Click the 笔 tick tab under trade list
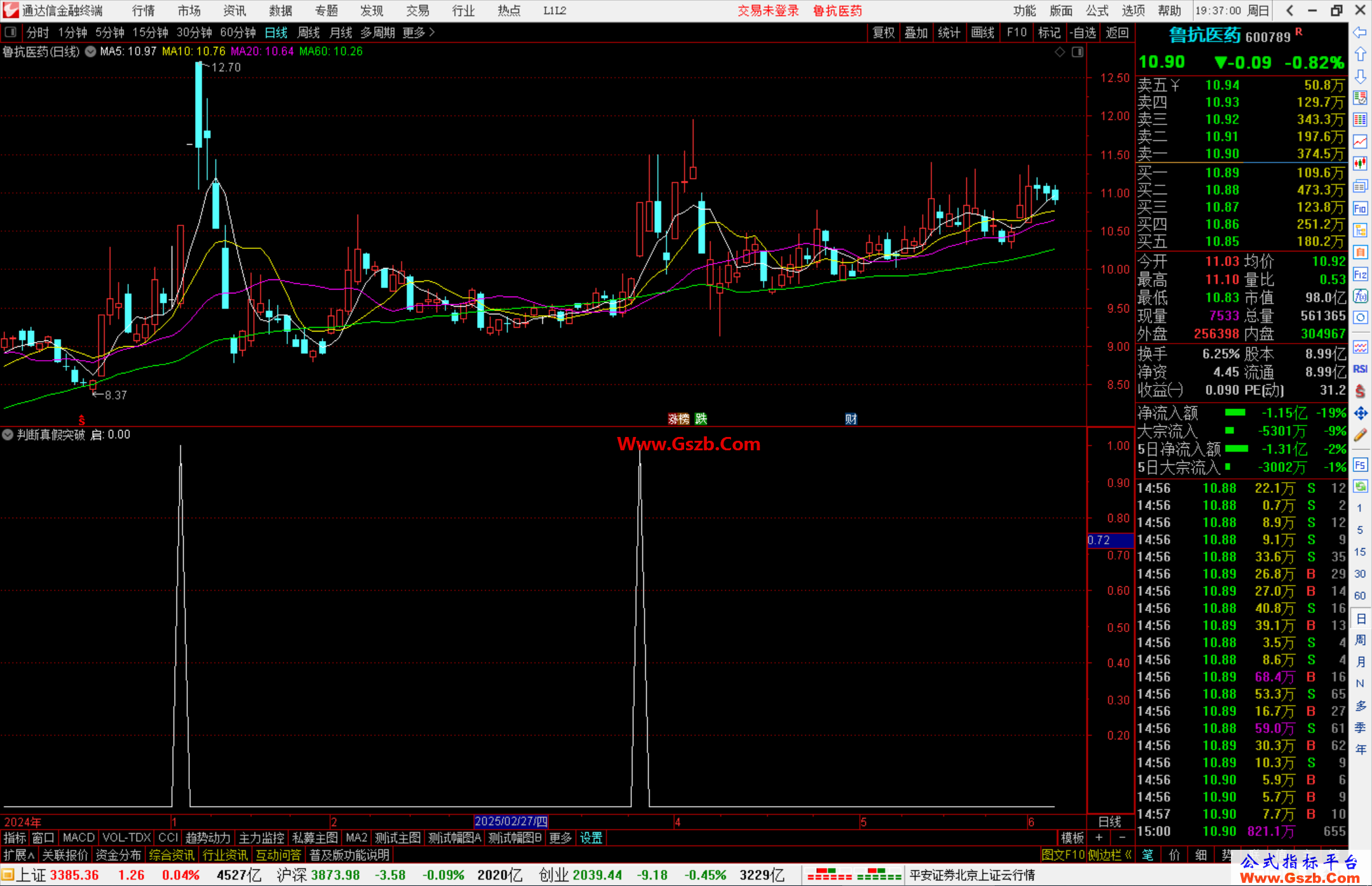 point(1148,855)
